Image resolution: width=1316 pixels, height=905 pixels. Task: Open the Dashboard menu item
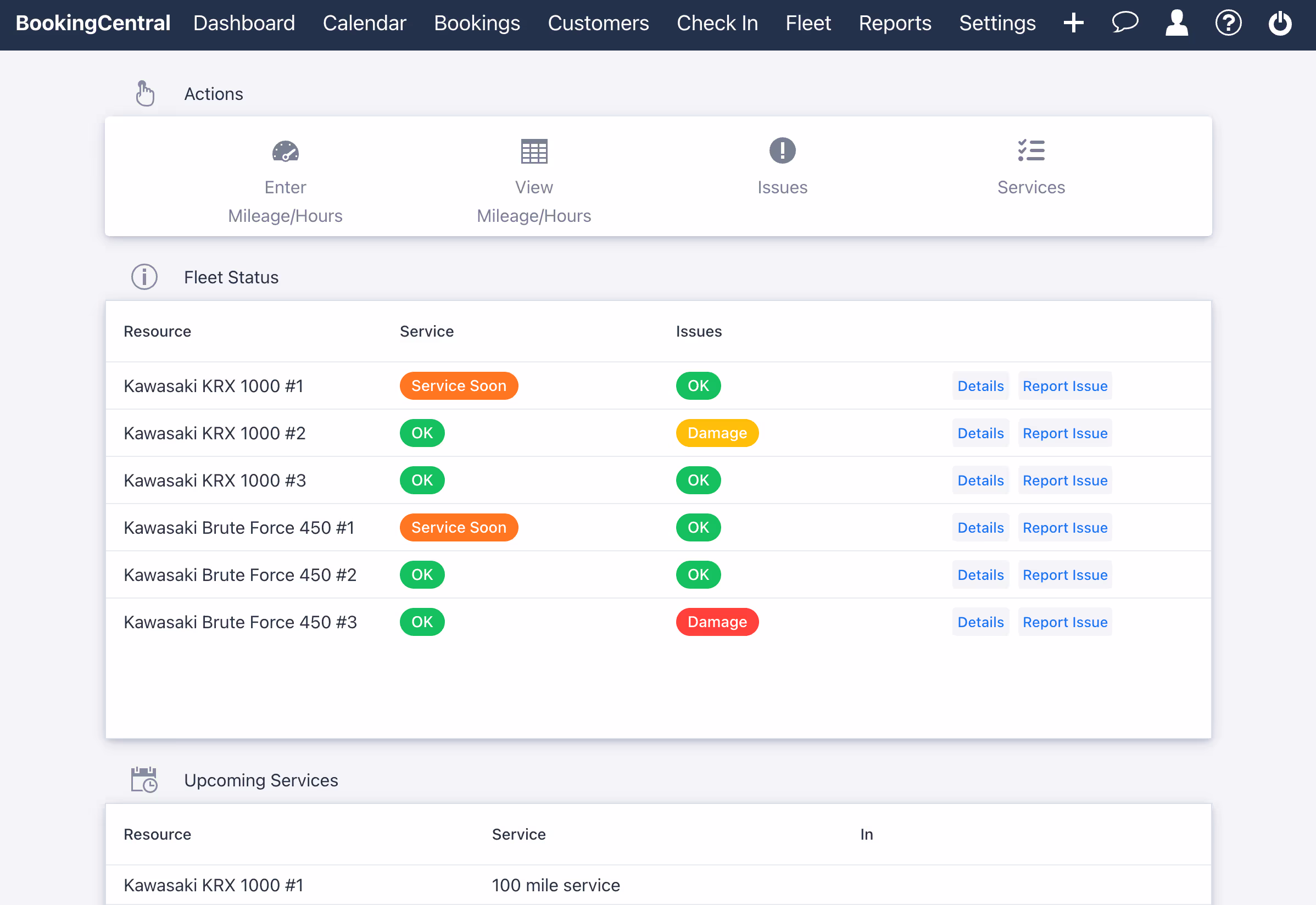pyautogui.click(x=244, y=23)
